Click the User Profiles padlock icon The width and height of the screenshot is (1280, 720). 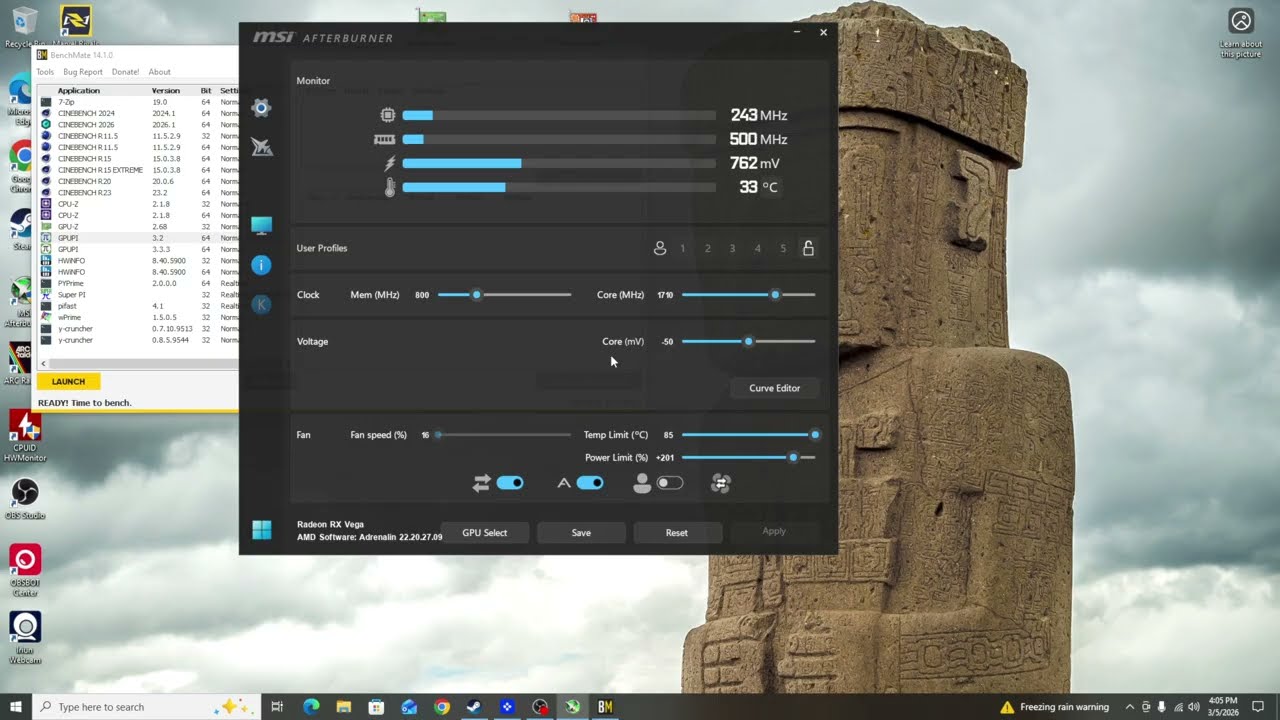point(808,248)
